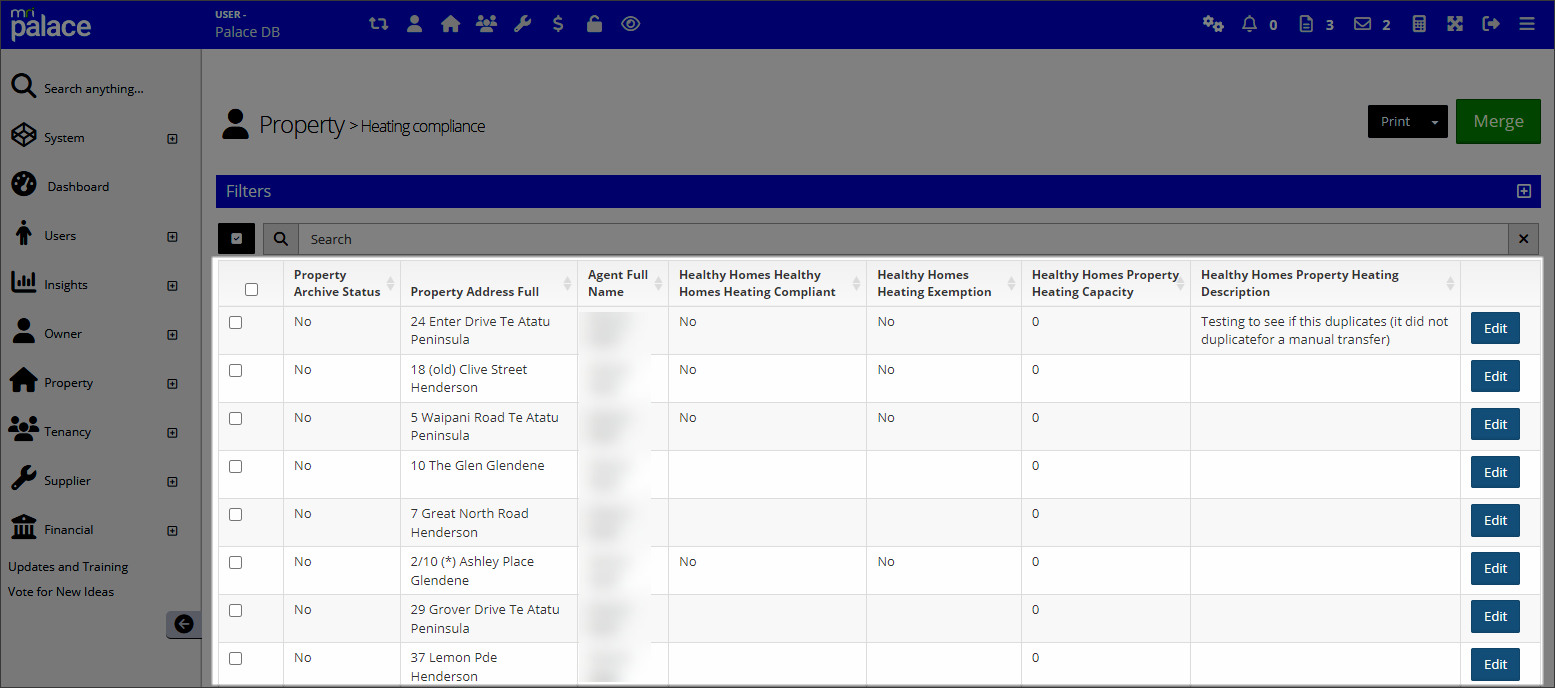Open the dollar sign icon in top toolbar
The image size is (1555, 688).
click(x=558, y=24)
